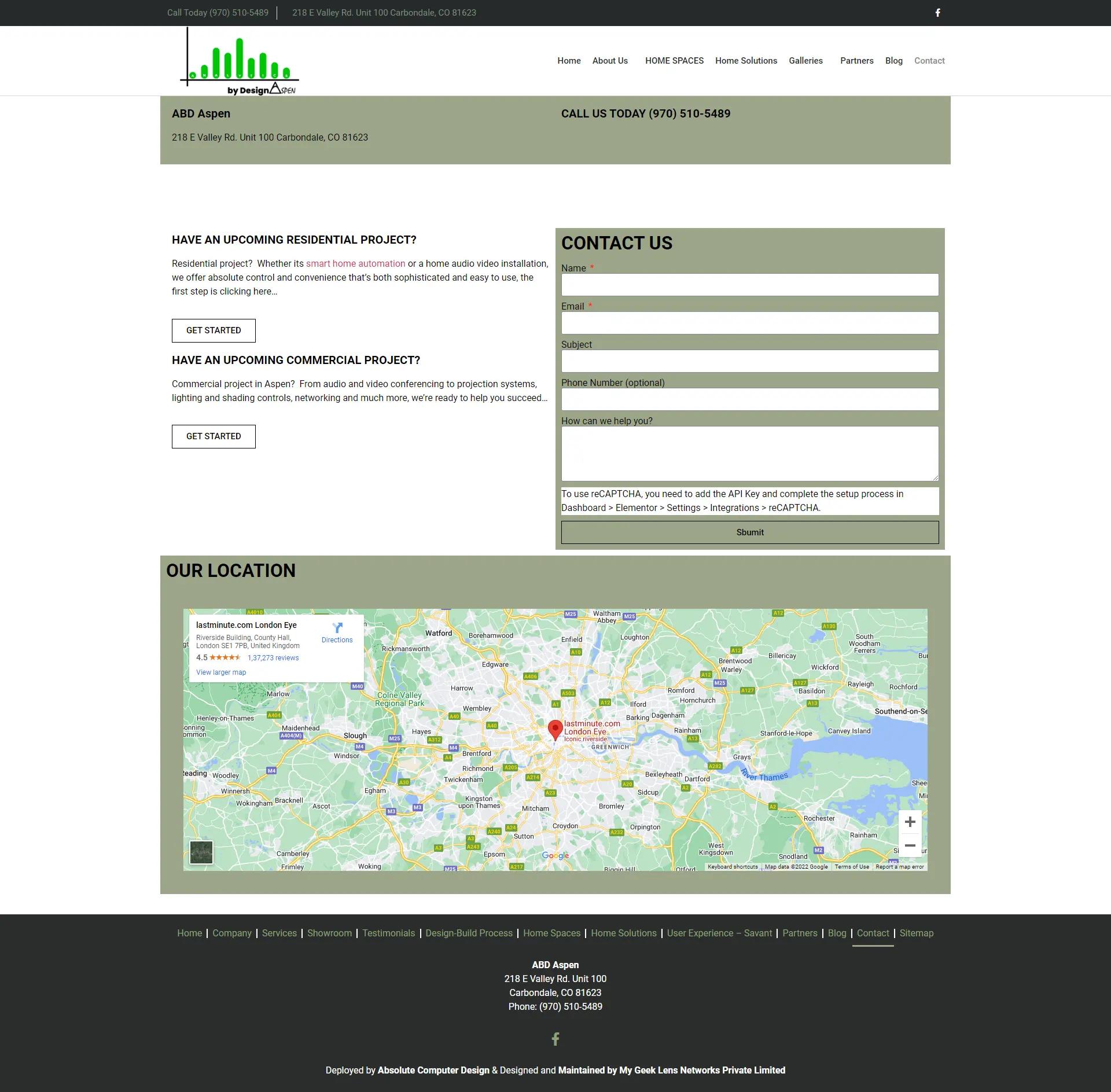Open the Home Solutions menu

tap(746, 61)
